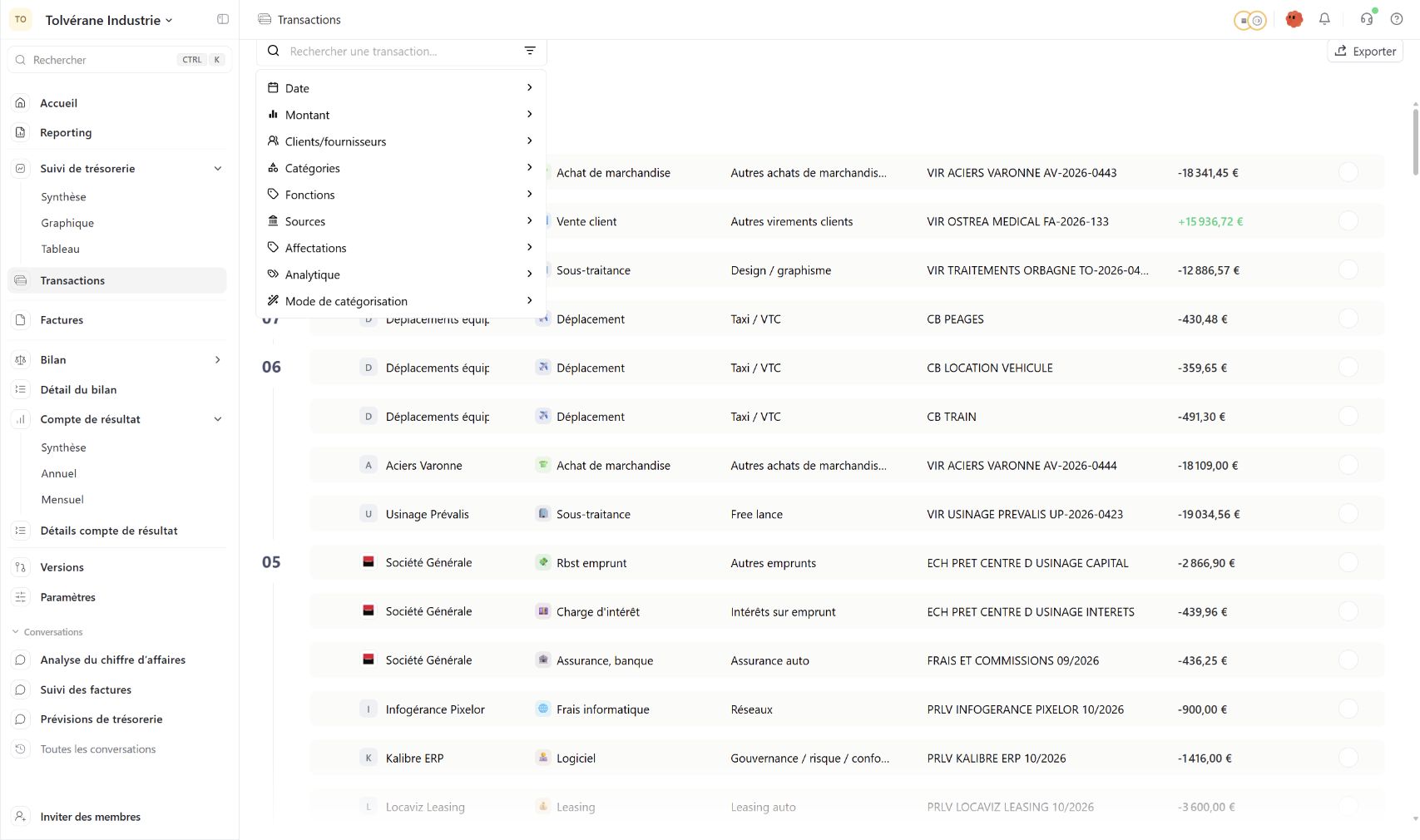
Task: Click the vertical scrollbar of transactions list
Action: 1415,141
